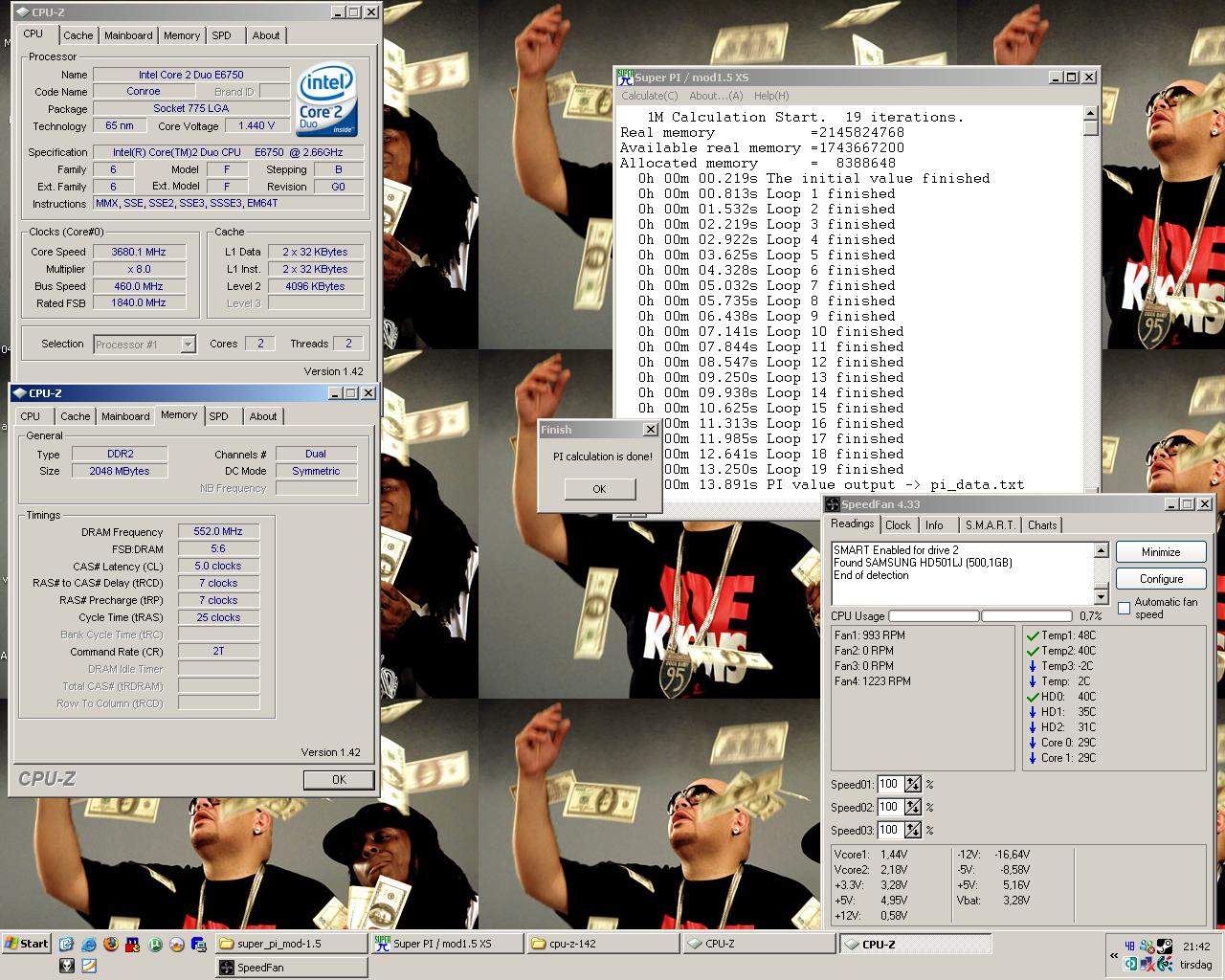The image size is (1225, 980).
Task: Click the Start button
Action: click(x=26, y=944)
